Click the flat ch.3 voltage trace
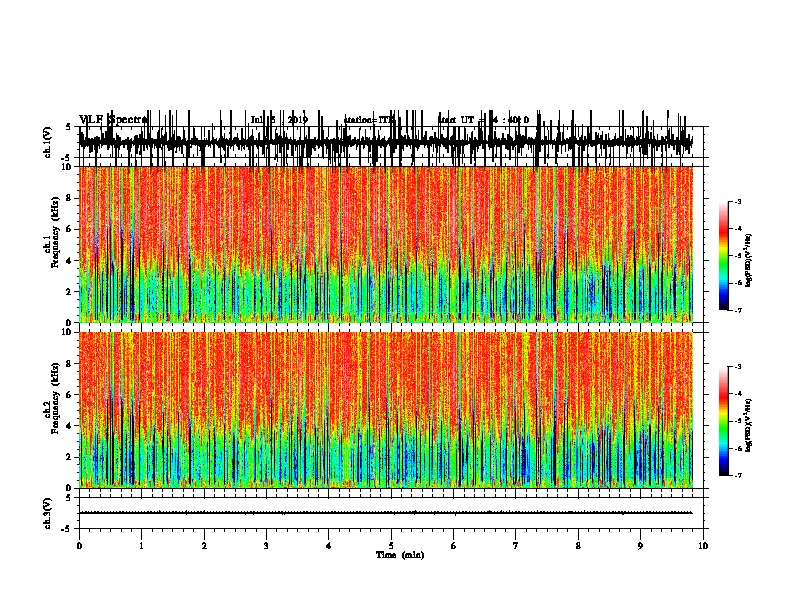792x612 pixels. coord(386,513)
